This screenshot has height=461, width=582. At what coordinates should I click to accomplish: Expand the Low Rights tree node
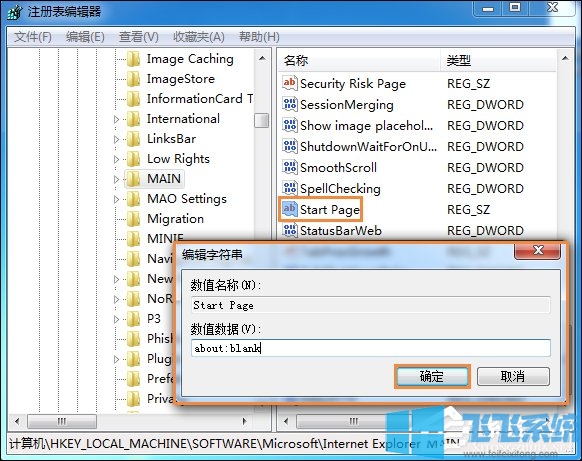coord(116,160)
